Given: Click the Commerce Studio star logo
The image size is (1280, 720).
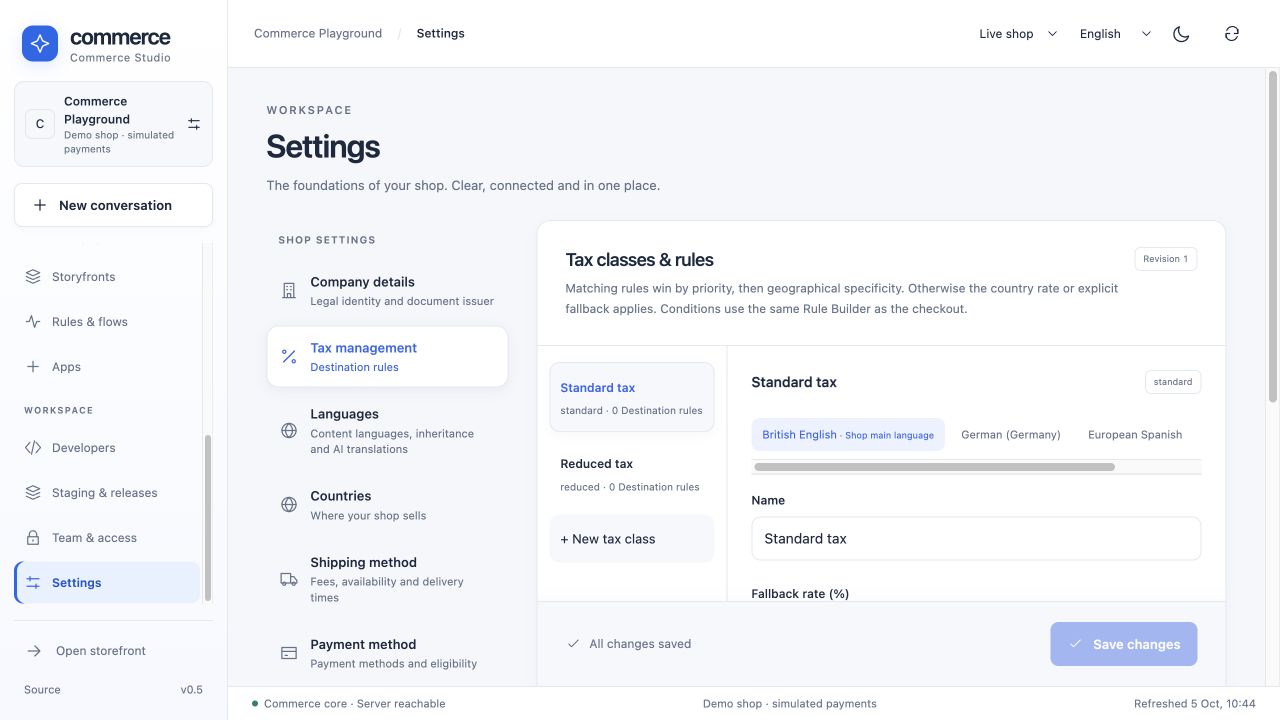Looking at the screenshot, I should point(40,44).
